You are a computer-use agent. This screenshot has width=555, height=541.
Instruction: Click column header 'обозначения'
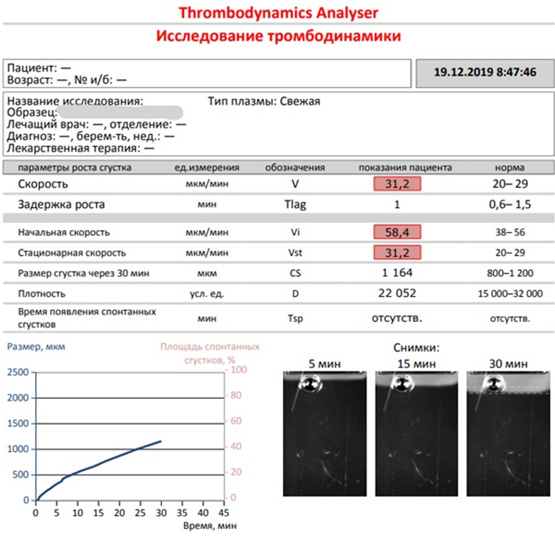pyautogui.click(x=295, y=167)
